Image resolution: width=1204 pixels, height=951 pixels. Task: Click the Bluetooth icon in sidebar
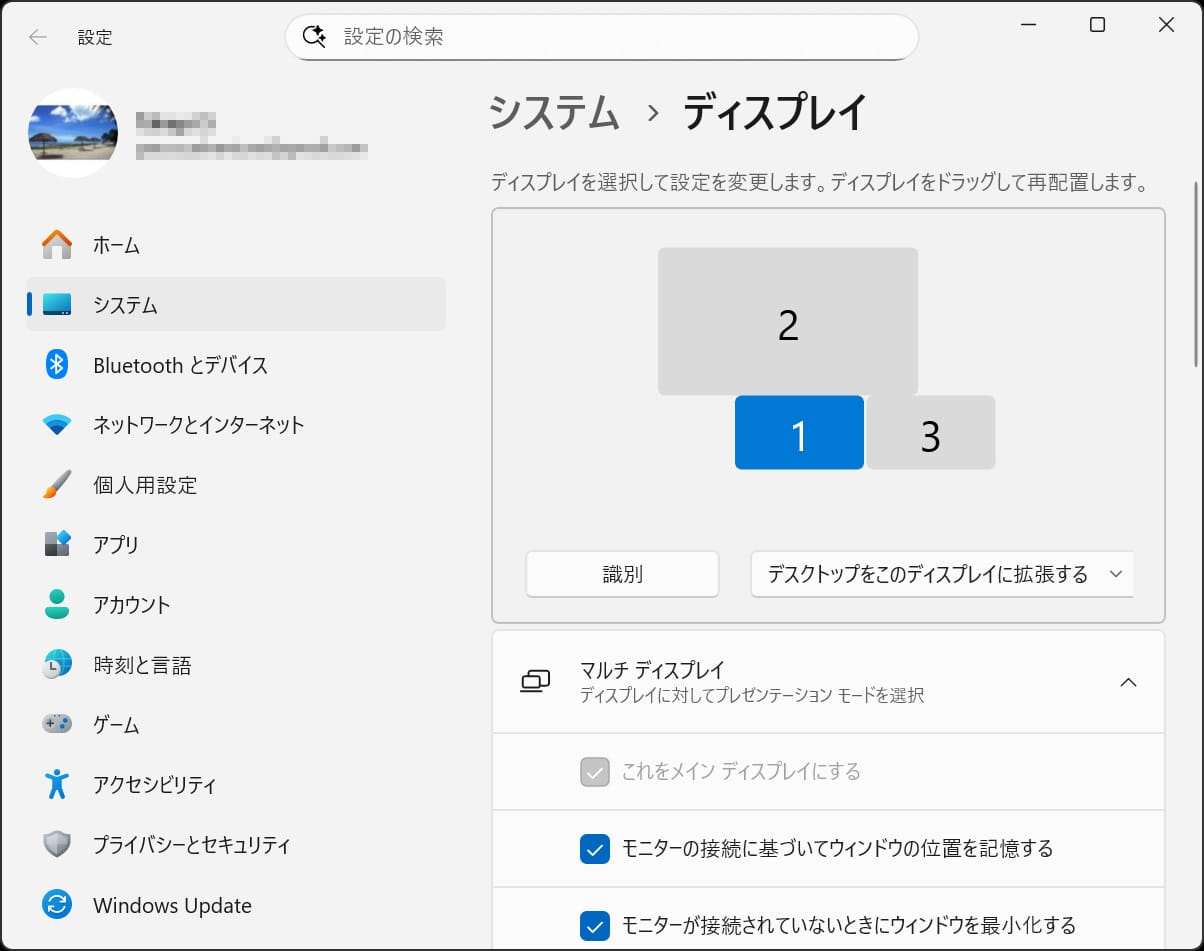(57, 365)
